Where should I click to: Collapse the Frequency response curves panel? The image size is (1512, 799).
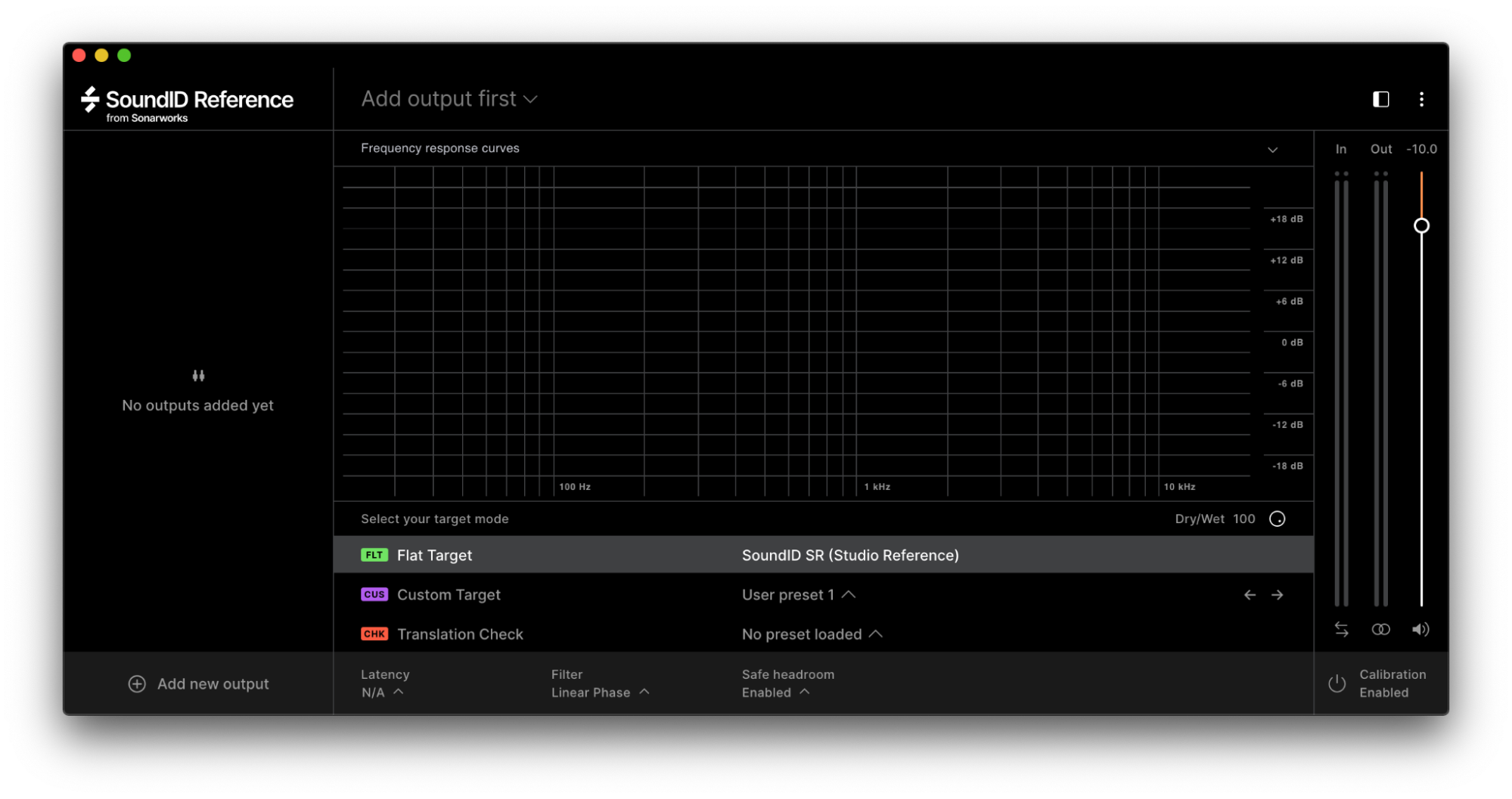(1272, 150)
